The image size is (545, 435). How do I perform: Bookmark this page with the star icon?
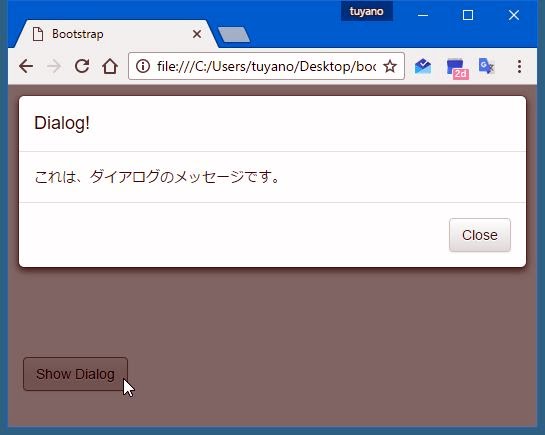(x=390, y=66)
